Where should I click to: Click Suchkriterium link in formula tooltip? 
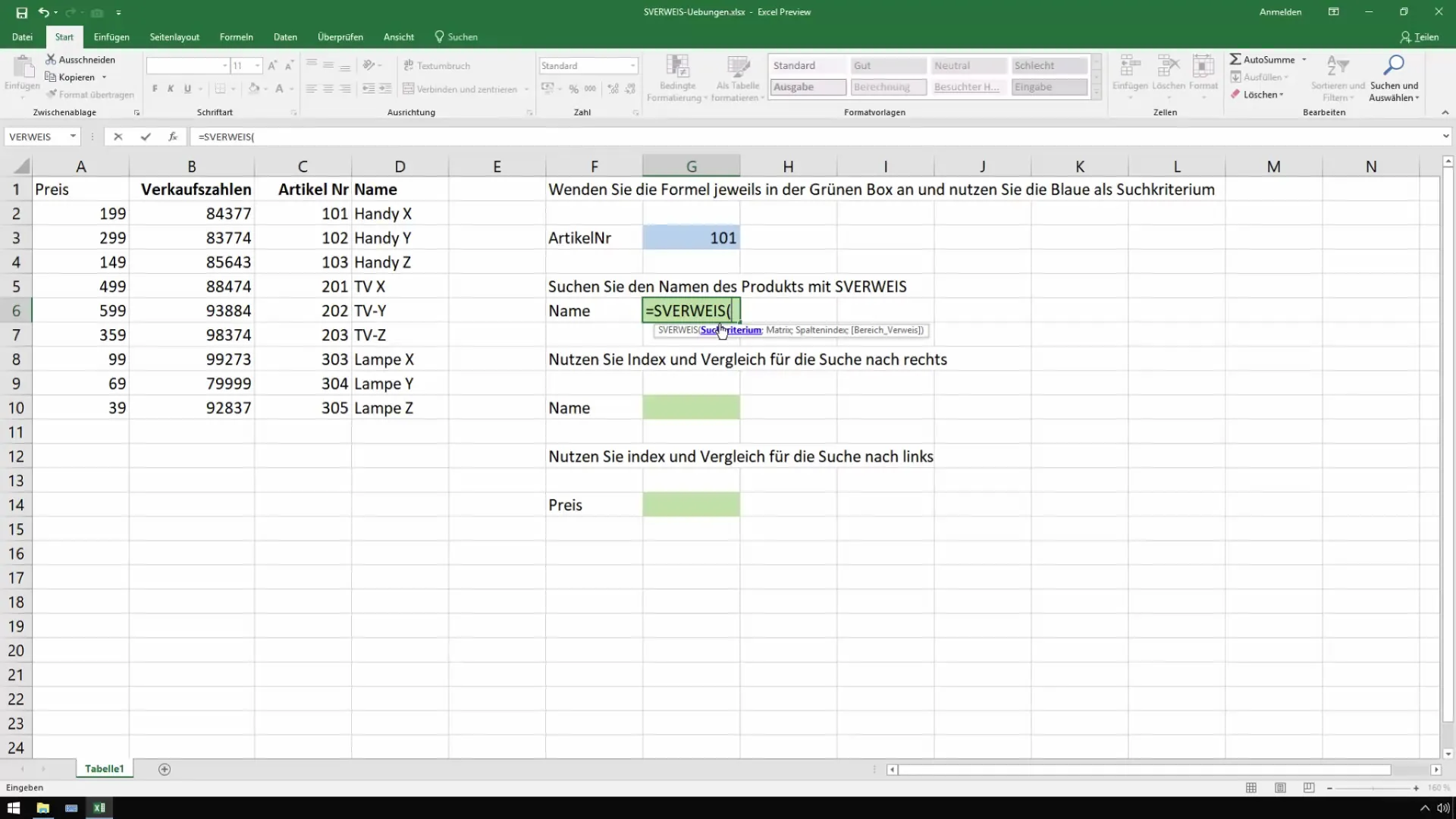tap(731, 330)
